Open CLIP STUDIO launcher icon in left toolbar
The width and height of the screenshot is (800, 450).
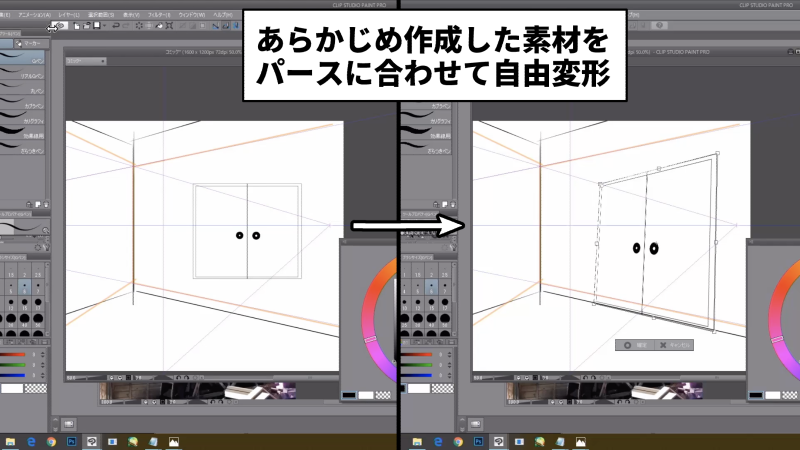[61, 26]
